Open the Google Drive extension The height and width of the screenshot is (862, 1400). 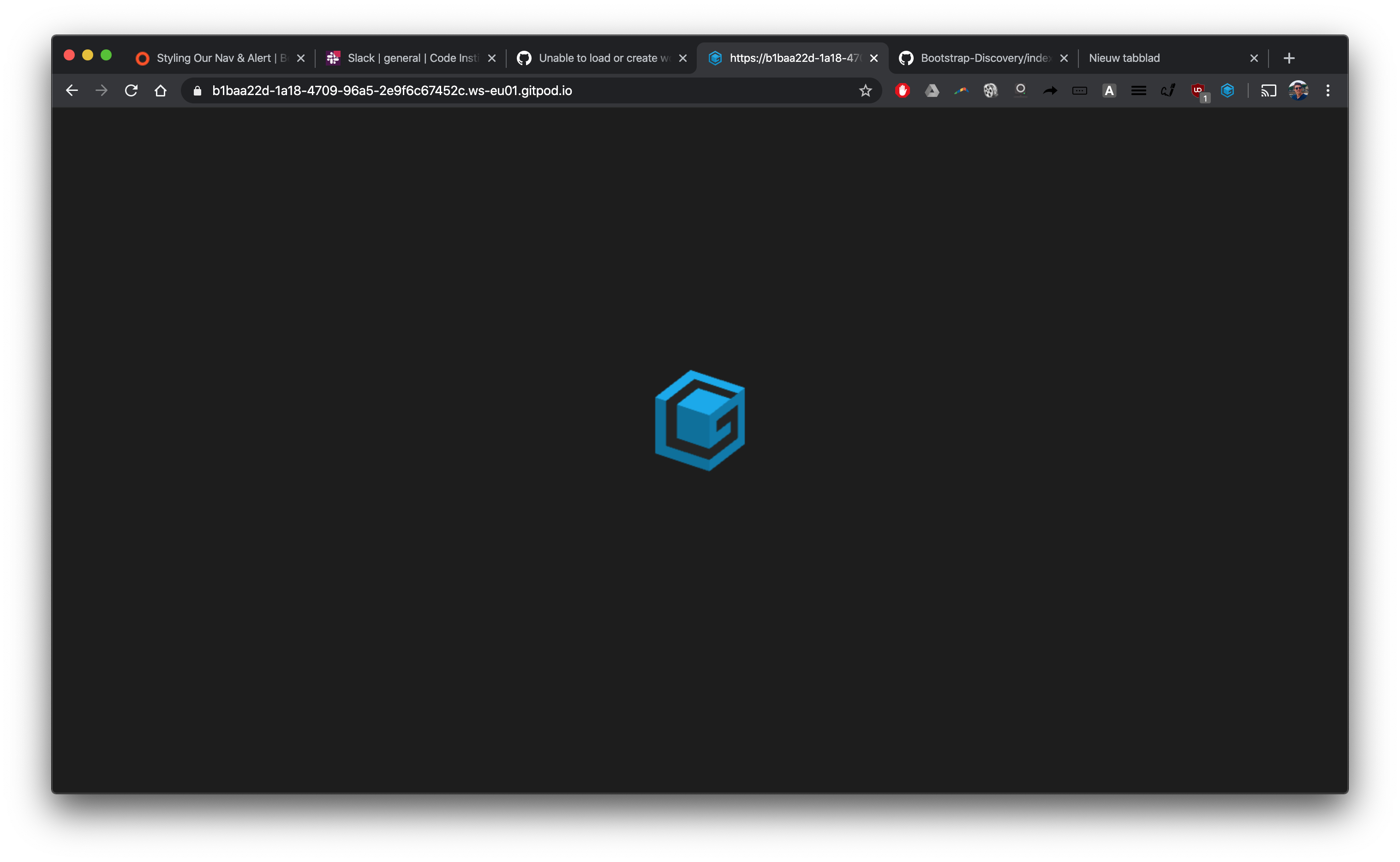933,90
